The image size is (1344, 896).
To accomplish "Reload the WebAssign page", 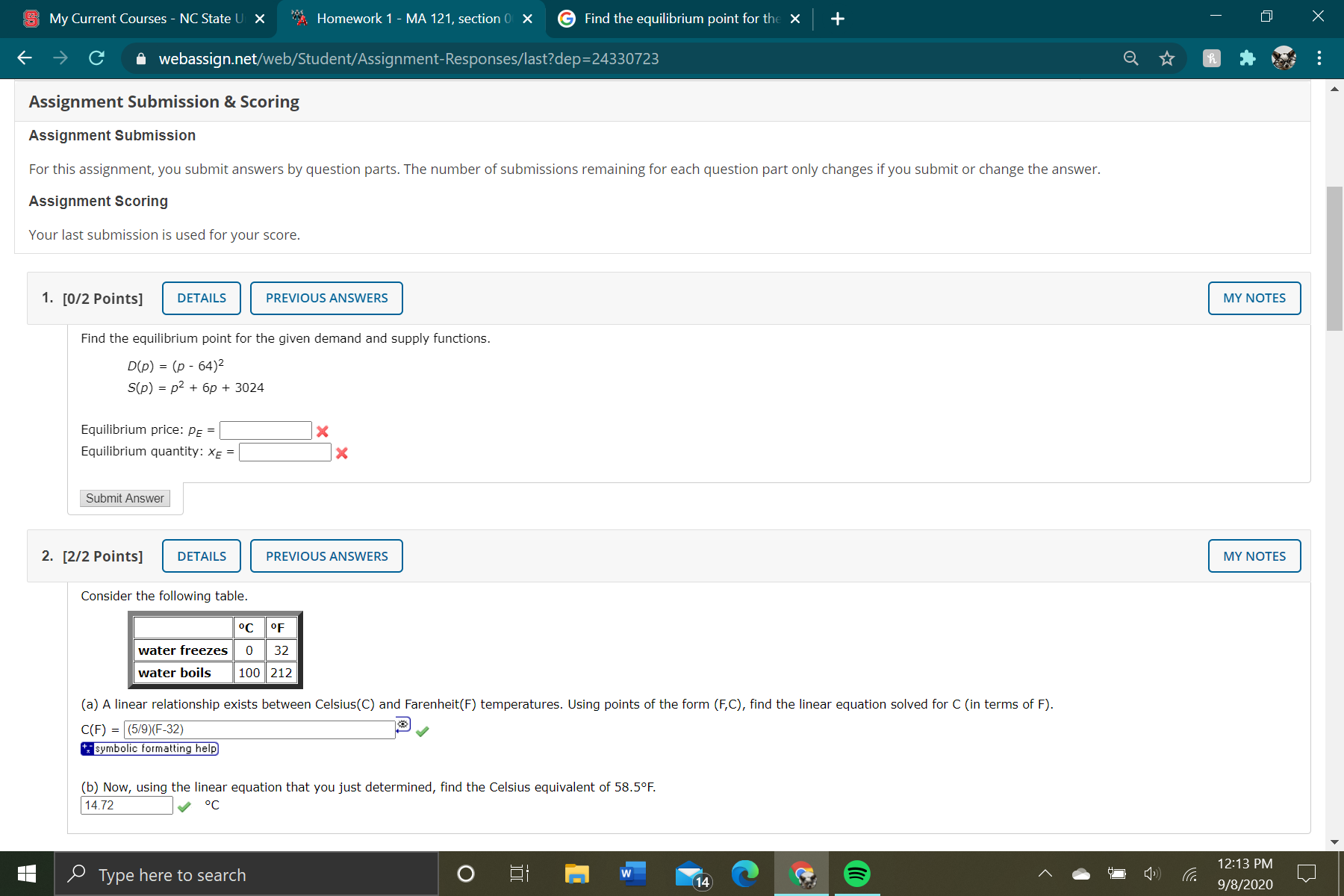I will [96, 58].
